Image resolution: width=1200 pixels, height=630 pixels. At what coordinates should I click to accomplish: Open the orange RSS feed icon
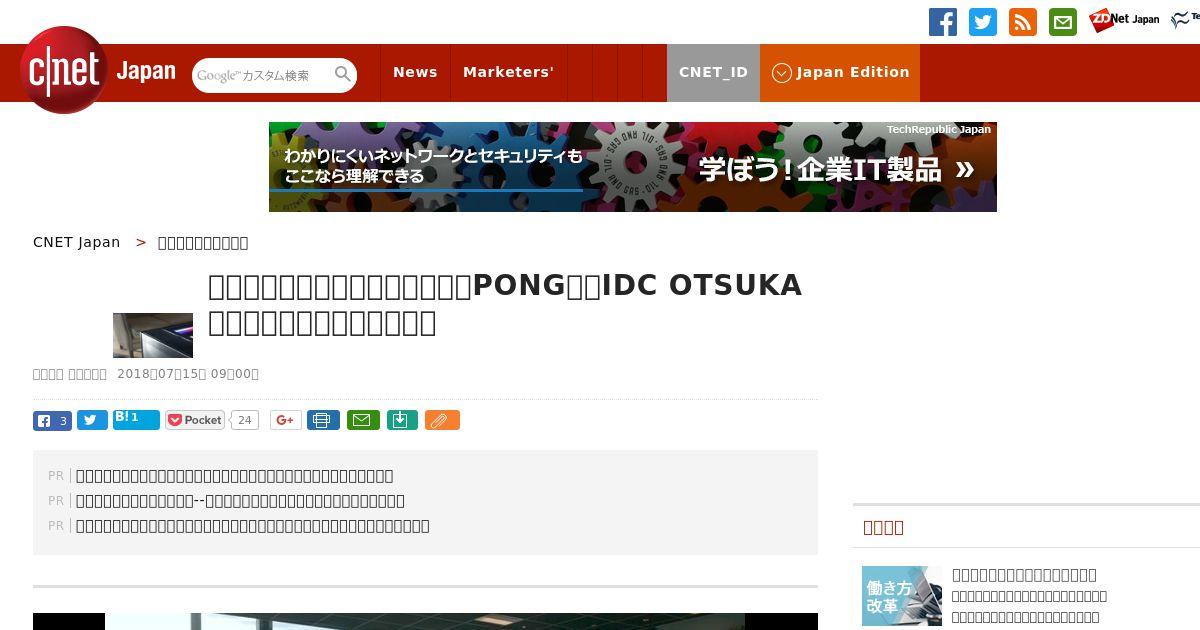pyautogui.click(x=1023, y=22)
